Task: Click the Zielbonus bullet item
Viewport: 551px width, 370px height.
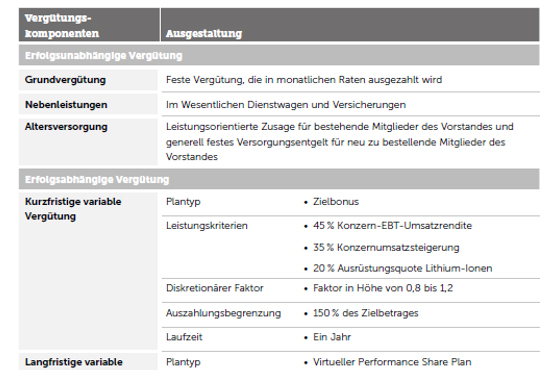Action: 336,202
